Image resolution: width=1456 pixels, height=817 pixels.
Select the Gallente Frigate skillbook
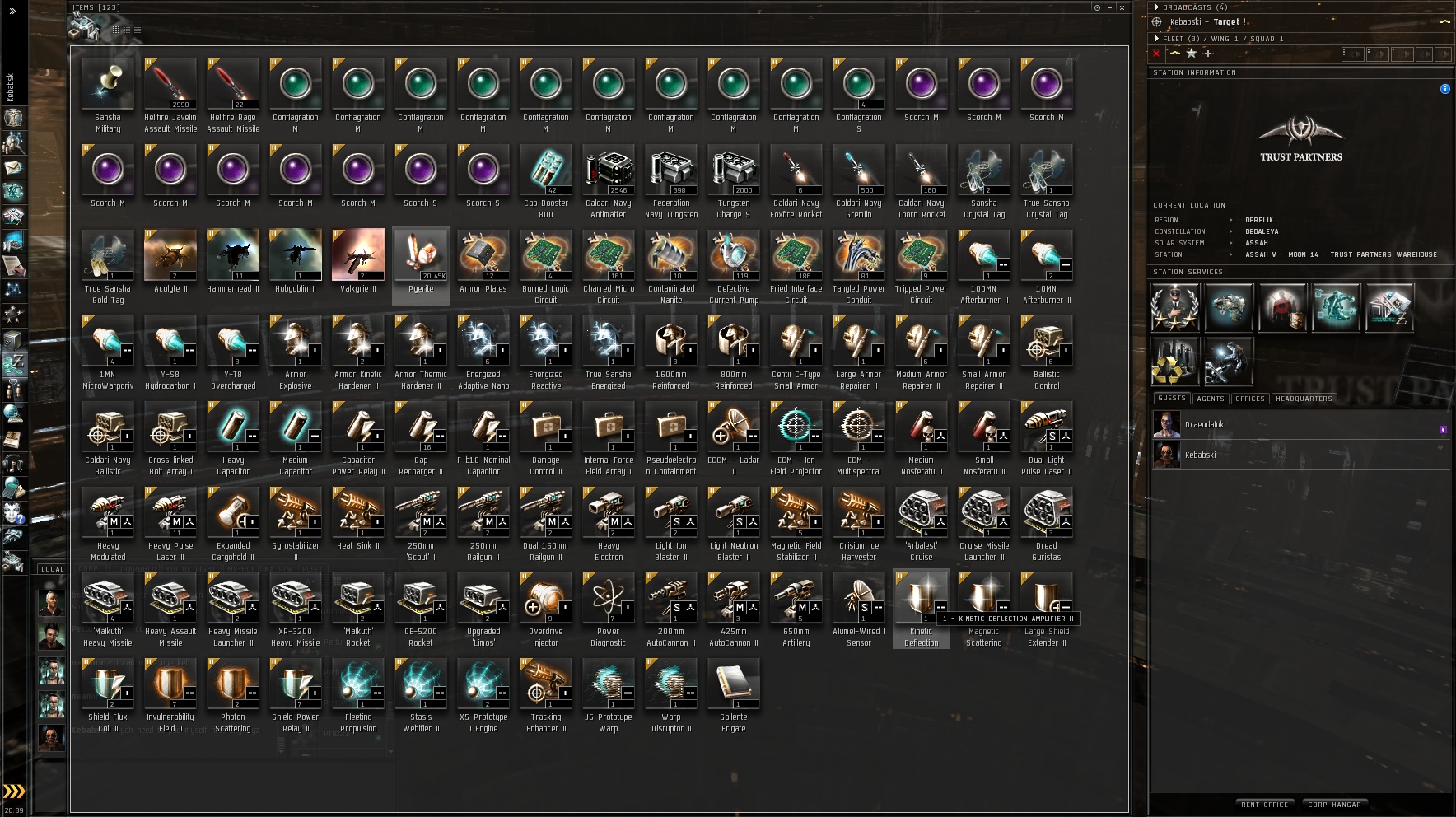coord(734,696)
